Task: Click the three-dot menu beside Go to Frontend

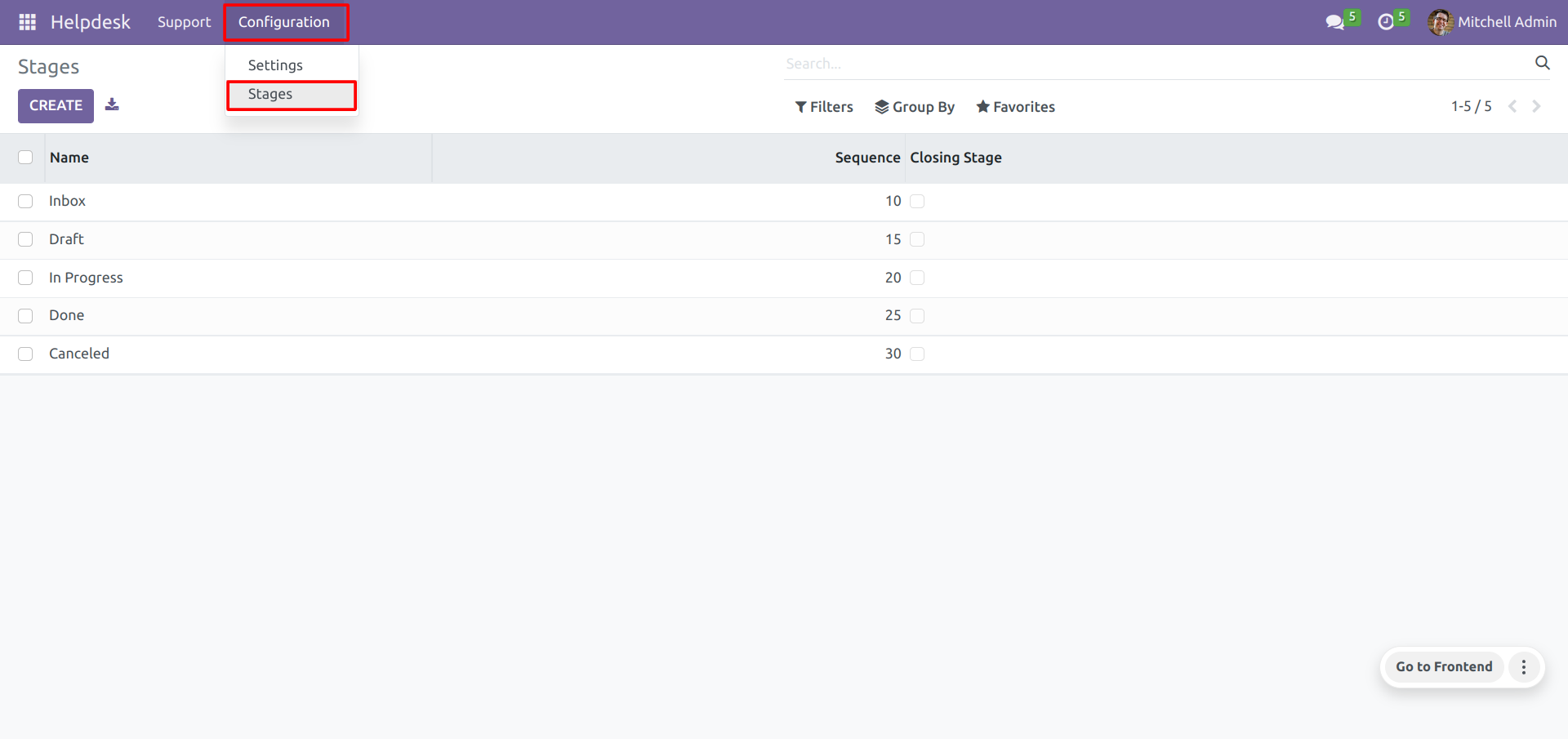Action: tap(1523, 667)
